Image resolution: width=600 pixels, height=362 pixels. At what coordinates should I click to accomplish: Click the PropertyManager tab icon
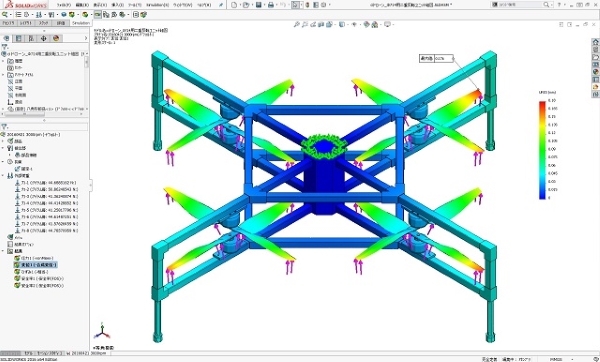[19, 38]
